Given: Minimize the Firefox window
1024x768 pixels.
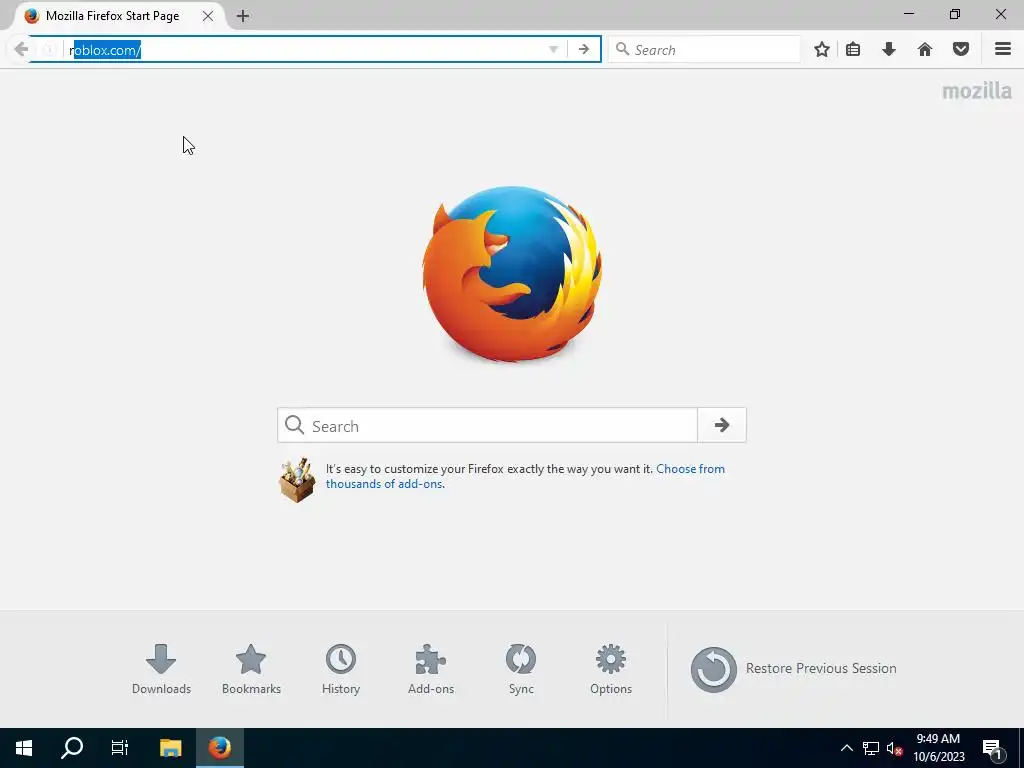Looking at the screenshot, I should pyautogui.click(x=909, y=14).
